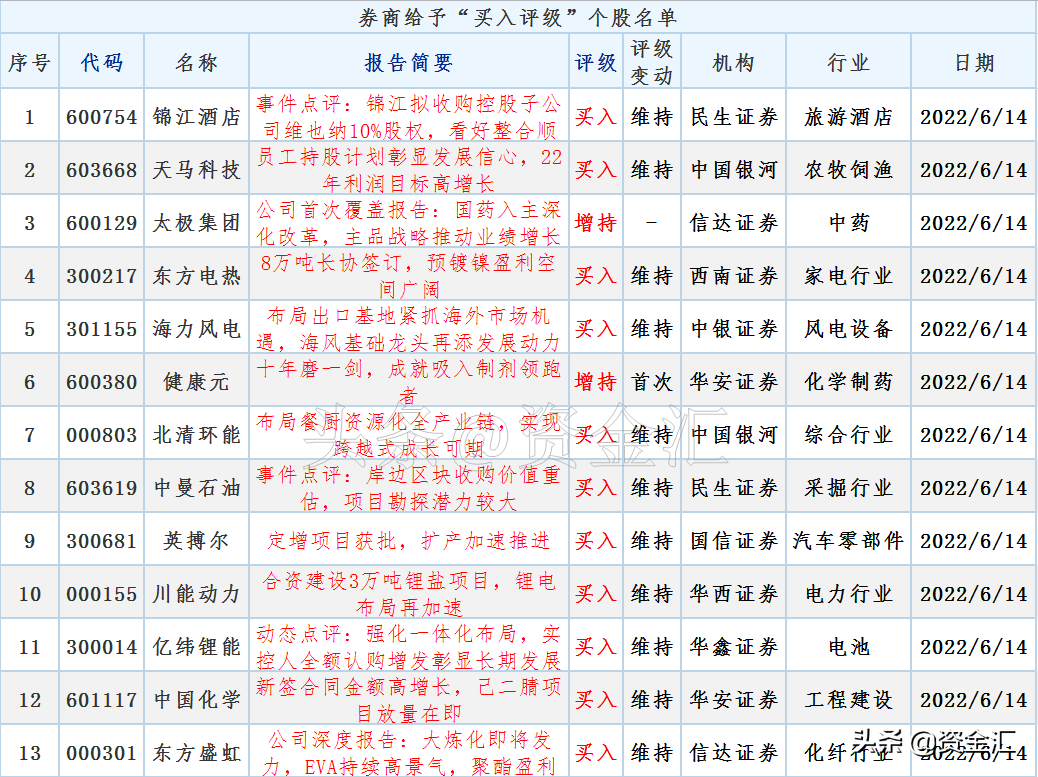Select the 评级变动 column header
This screenshot has height=777, width=1038.
click(651, 62)
